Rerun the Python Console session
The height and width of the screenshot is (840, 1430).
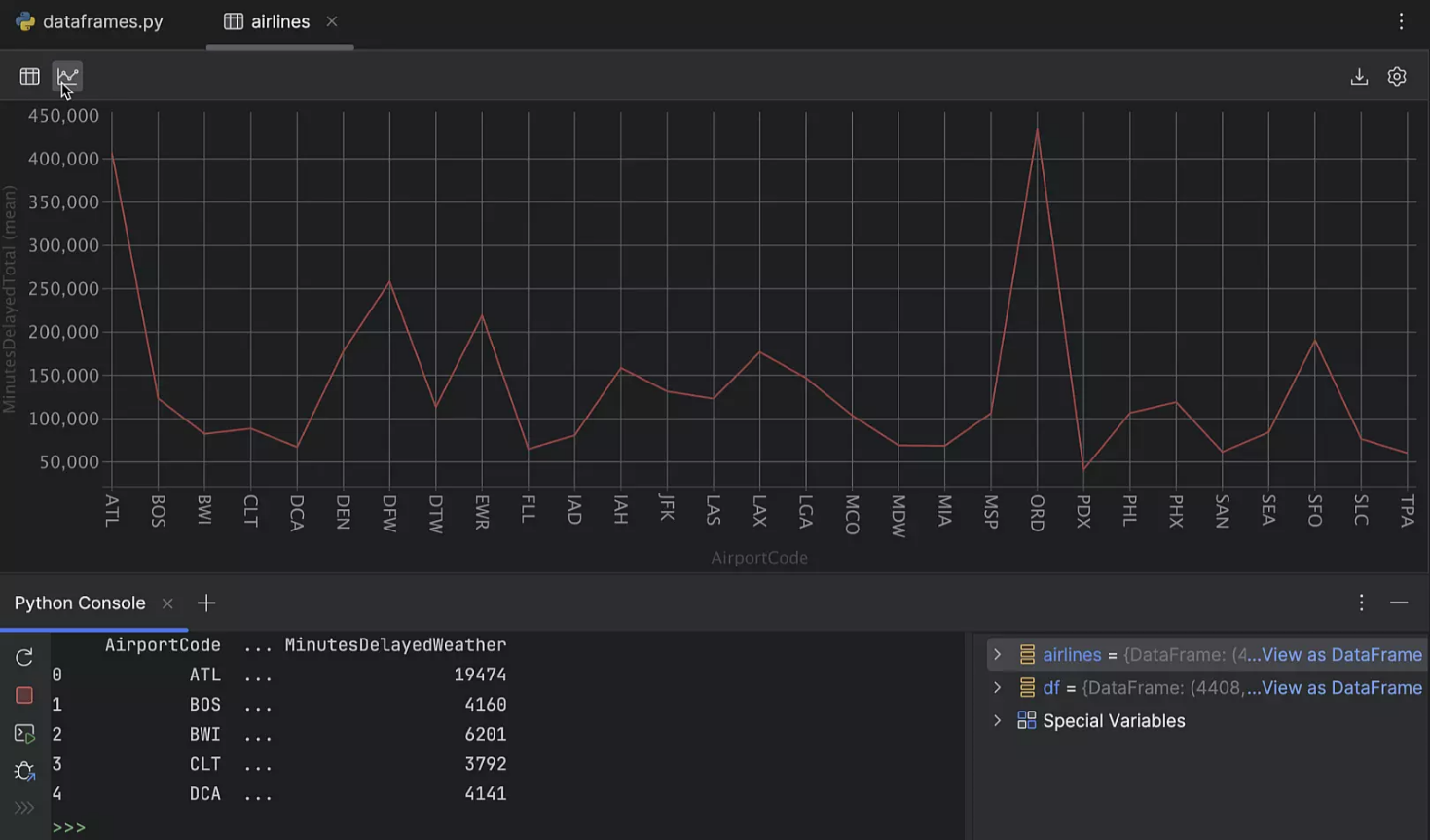[23, 657]
